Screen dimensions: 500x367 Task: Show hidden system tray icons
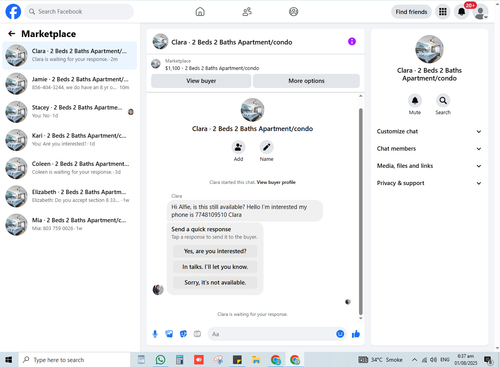[x=414, y=360]
